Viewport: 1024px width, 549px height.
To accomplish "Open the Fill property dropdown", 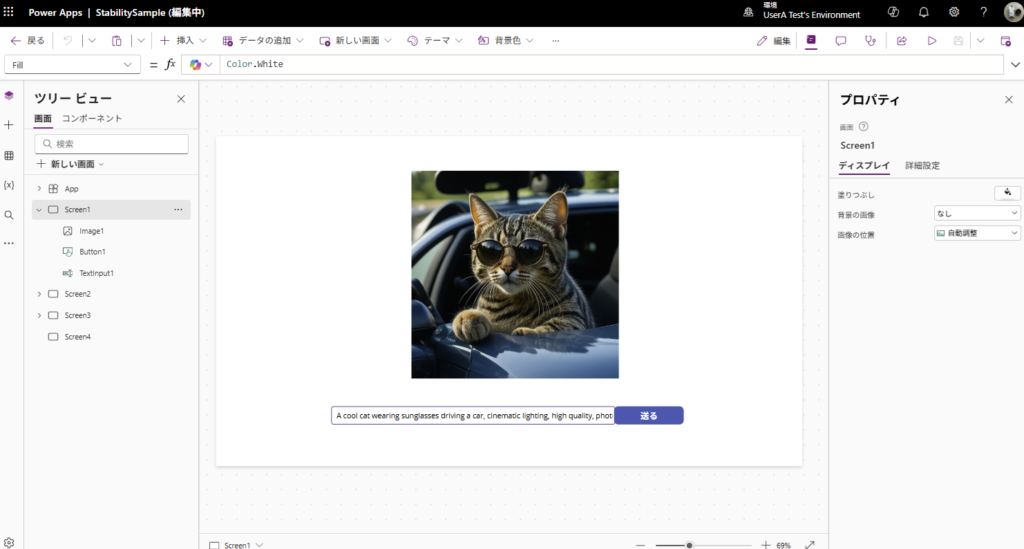I will point(72,64).
